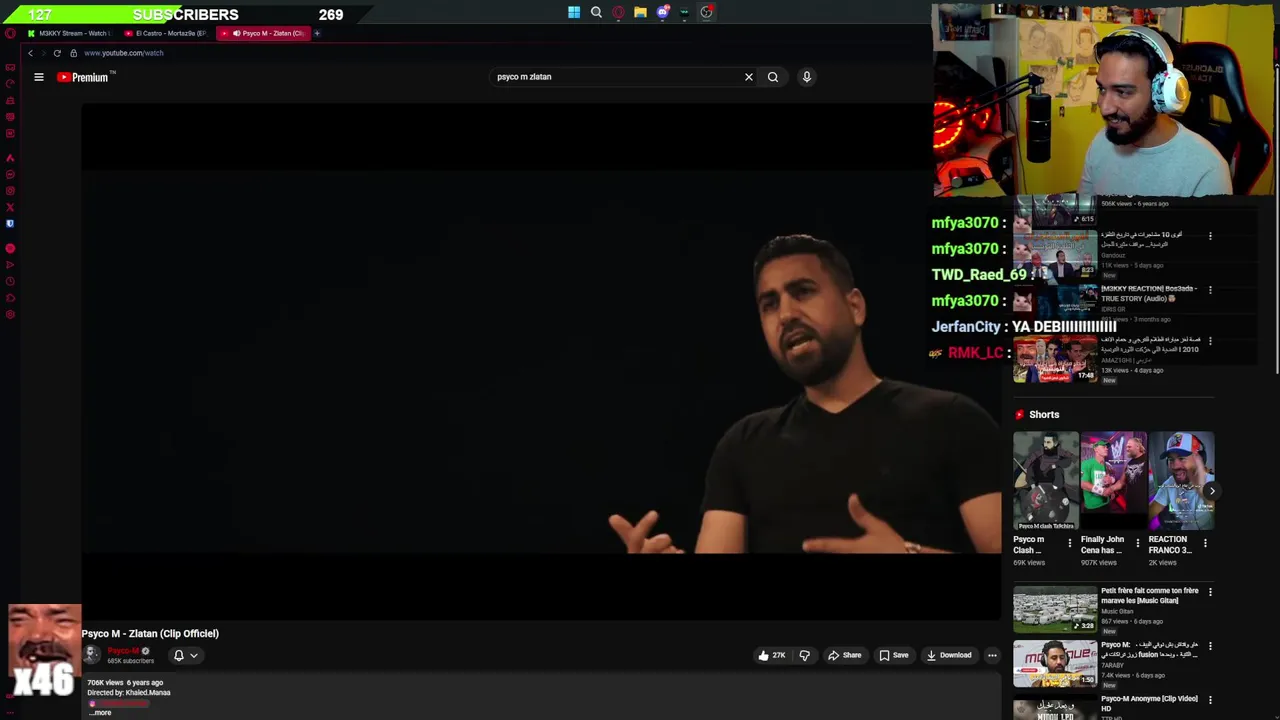Open options for the 17:48 AMAZIGHI video
1280x720 pixels.
click(1210, 341)
